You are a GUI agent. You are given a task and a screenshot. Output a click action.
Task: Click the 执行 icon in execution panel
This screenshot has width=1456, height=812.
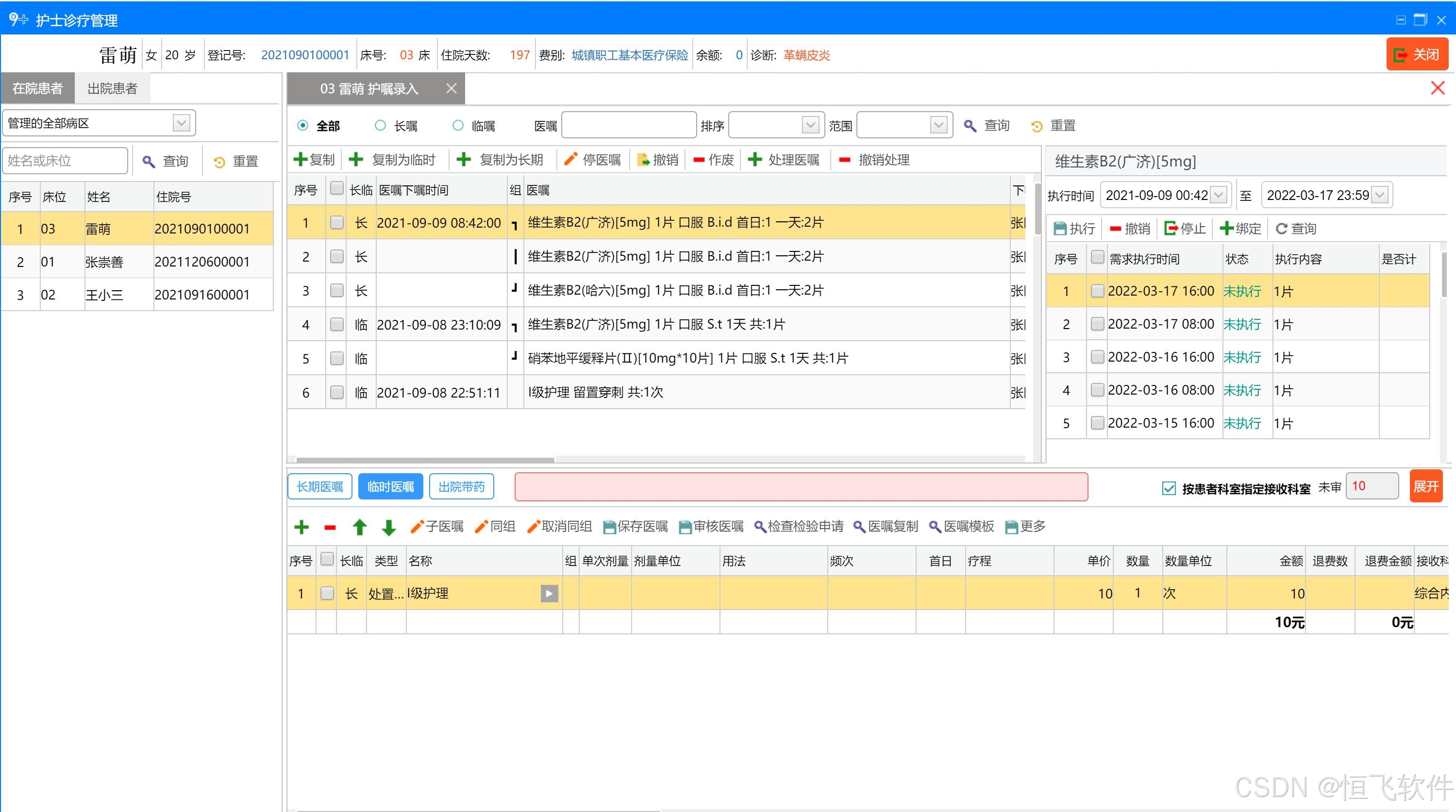[1060, 228]
